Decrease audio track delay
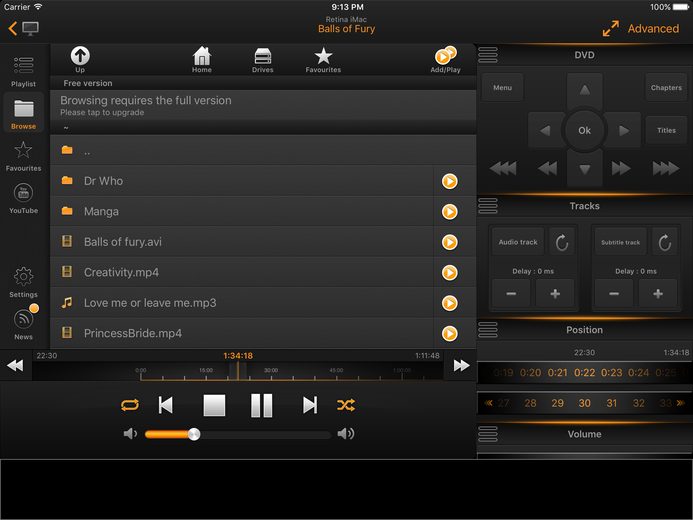Screen dimensions: 693x520 (x=511, y=293)
